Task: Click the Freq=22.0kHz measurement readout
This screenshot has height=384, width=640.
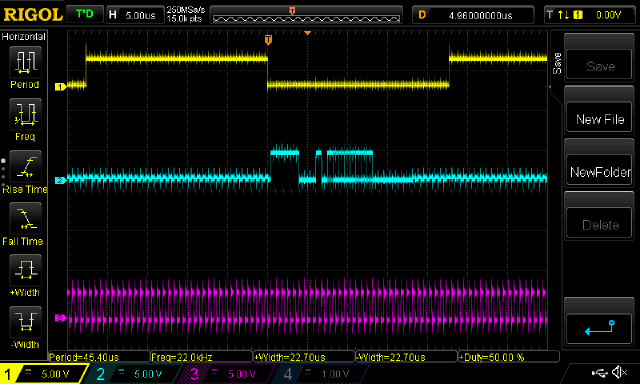Action: tap(201, 357)
